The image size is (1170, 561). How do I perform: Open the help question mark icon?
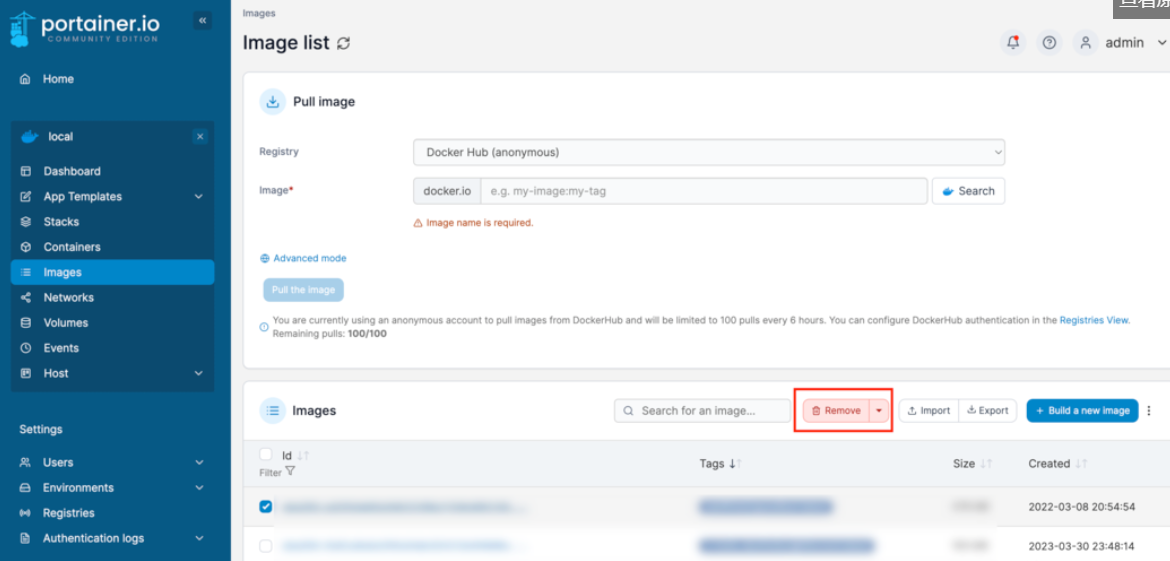coord(1049,43)
